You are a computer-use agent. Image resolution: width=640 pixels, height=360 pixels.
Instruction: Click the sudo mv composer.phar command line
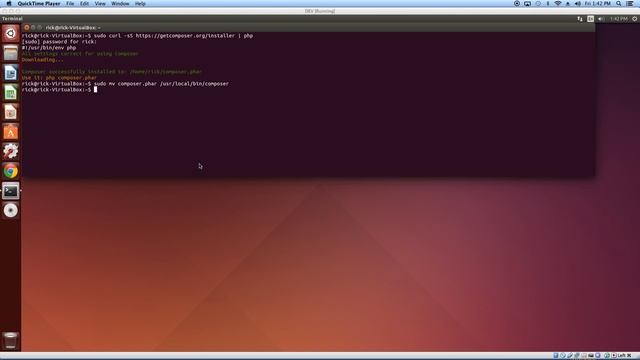(x=125, y=84)
